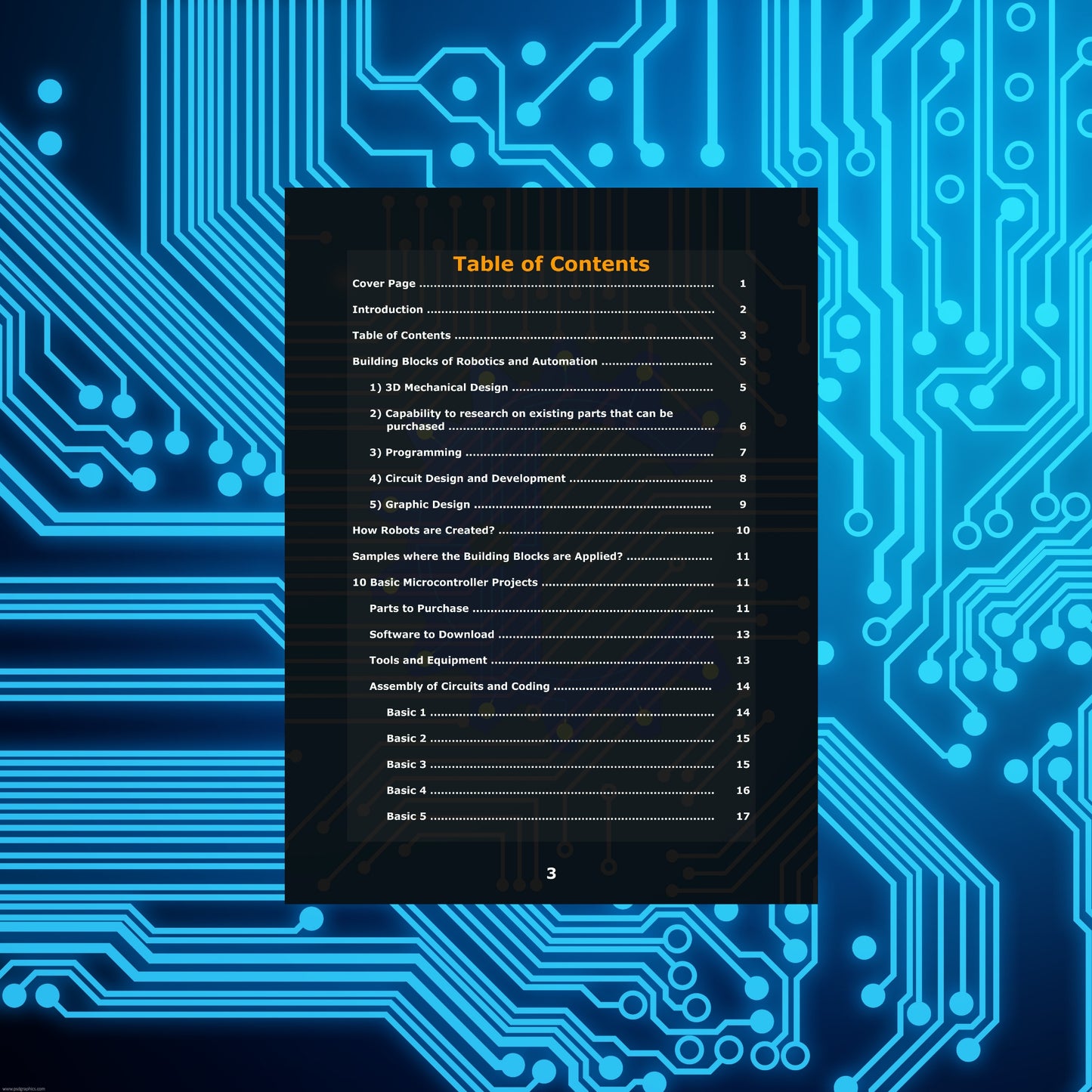Jump to Circuit Design and Development
This screenshot has height=1092, width=1092.
pos(467,479)
